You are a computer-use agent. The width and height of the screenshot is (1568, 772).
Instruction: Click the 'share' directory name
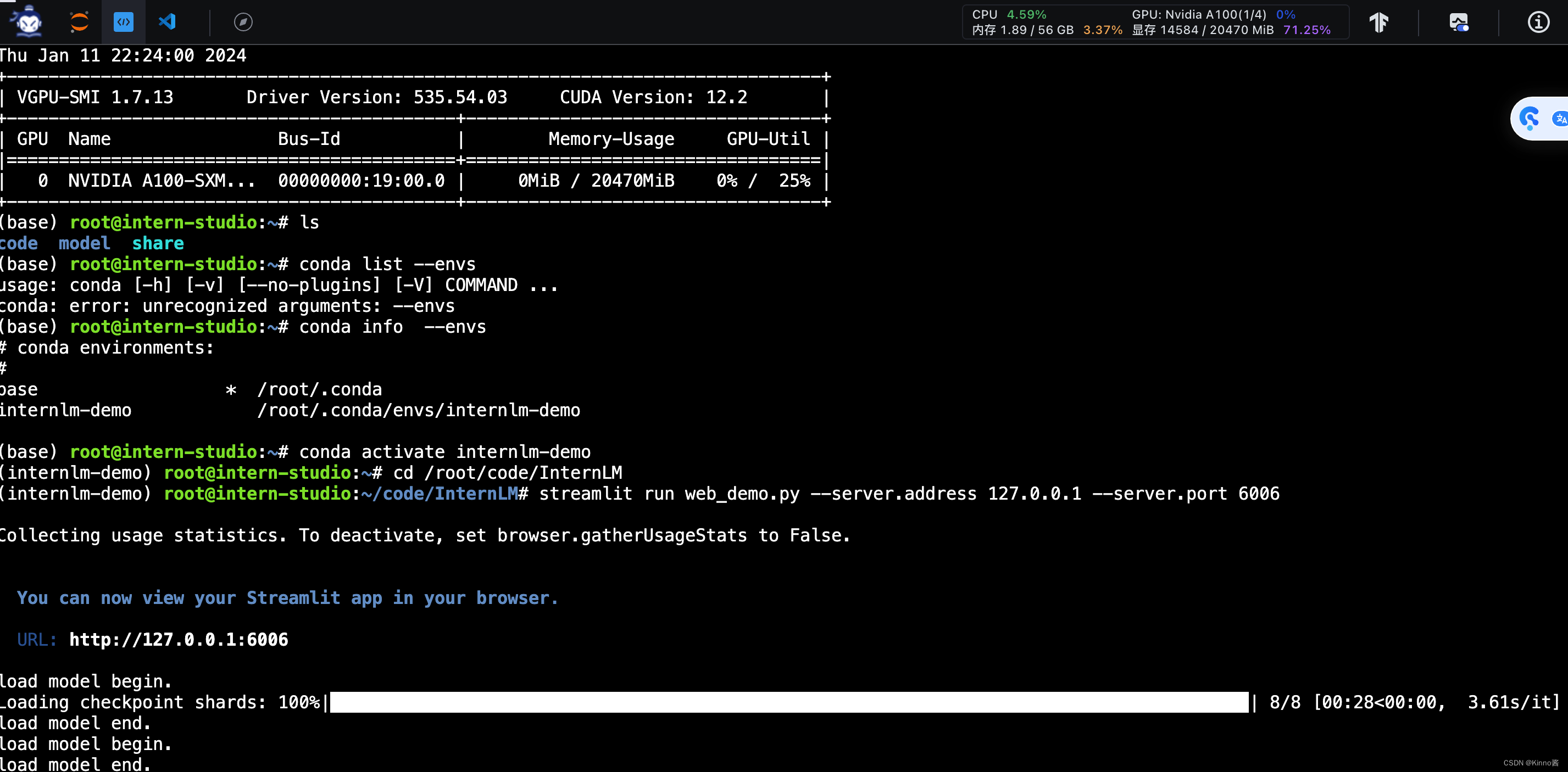coord(158,243)
